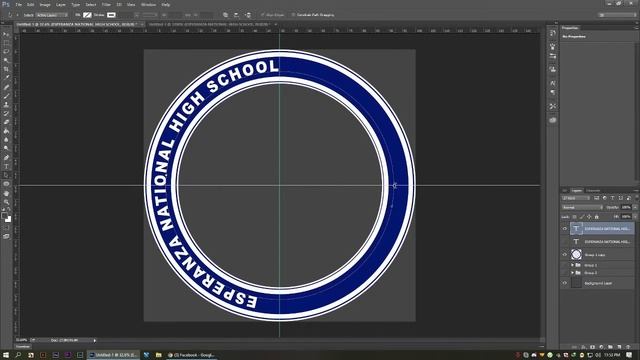Select the History Brush tool
The image size is (640, 360).
click(6, 113)
